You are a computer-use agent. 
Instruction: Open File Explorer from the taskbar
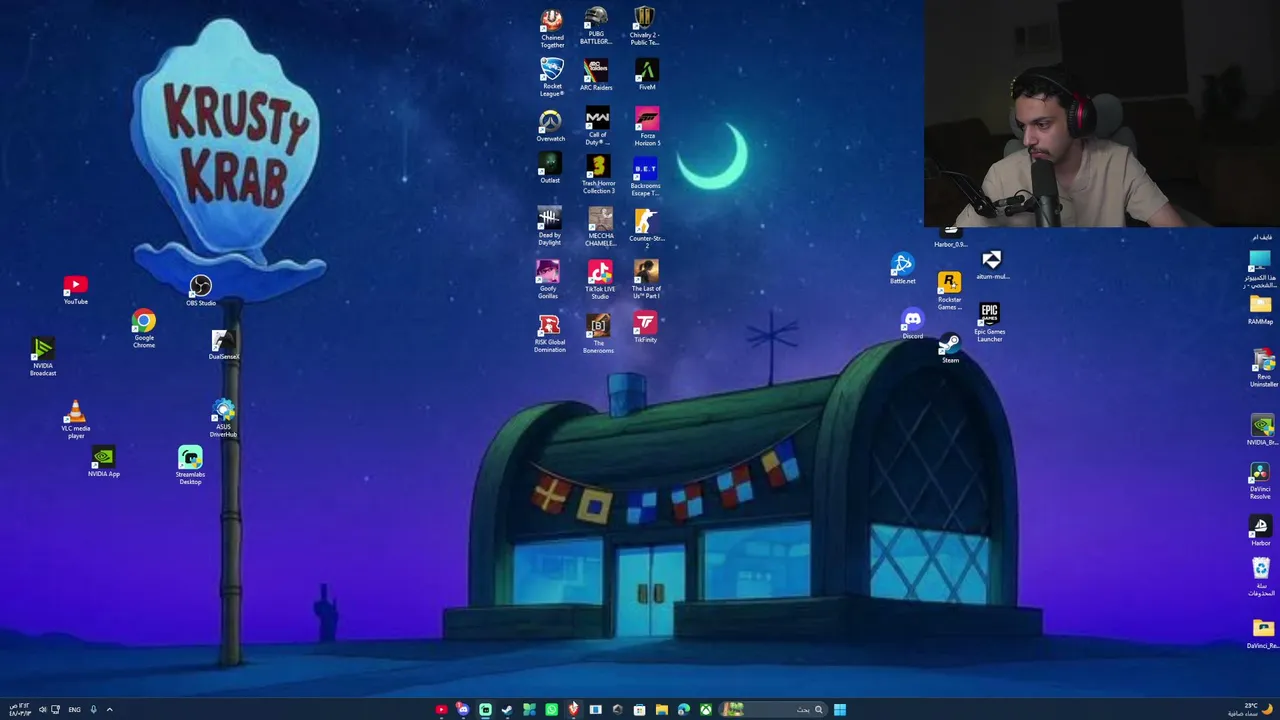662,710
